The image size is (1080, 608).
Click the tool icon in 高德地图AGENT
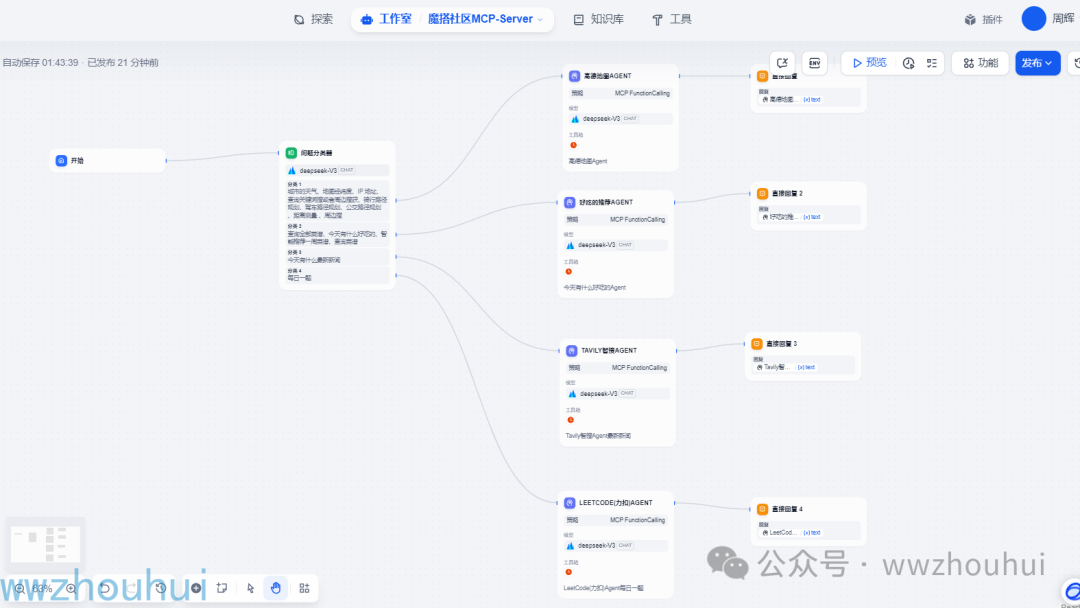[573, 145]
